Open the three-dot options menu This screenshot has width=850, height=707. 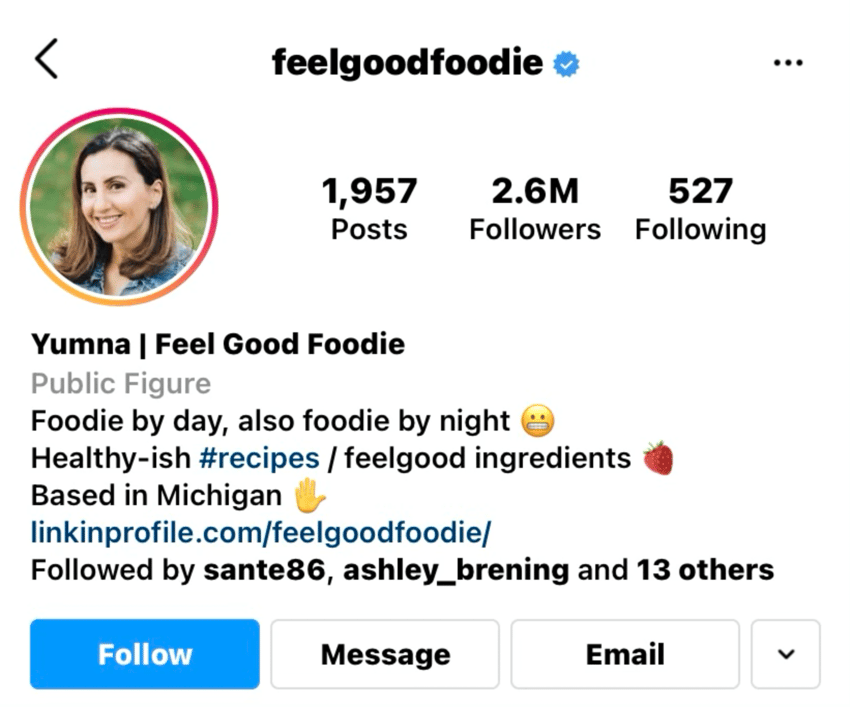click(788, 60)
